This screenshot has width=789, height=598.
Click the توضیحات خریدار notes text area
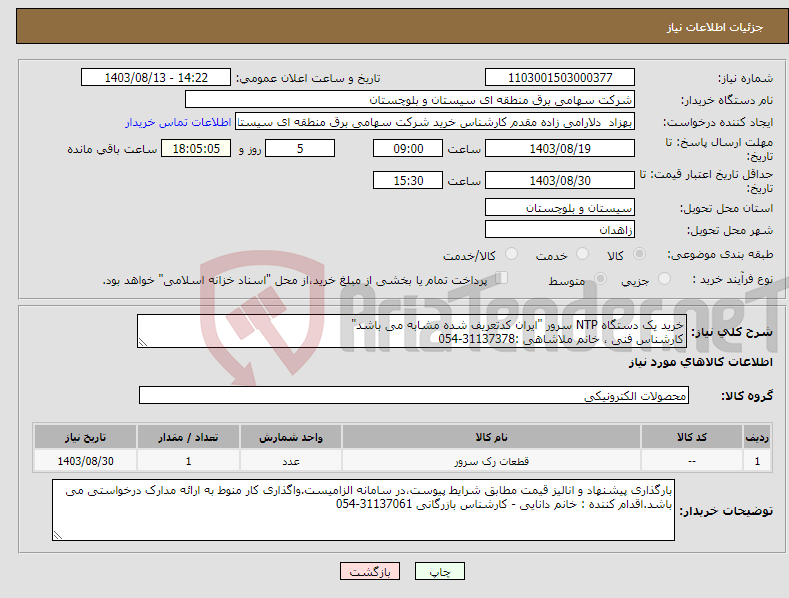[x=363, y=510]
